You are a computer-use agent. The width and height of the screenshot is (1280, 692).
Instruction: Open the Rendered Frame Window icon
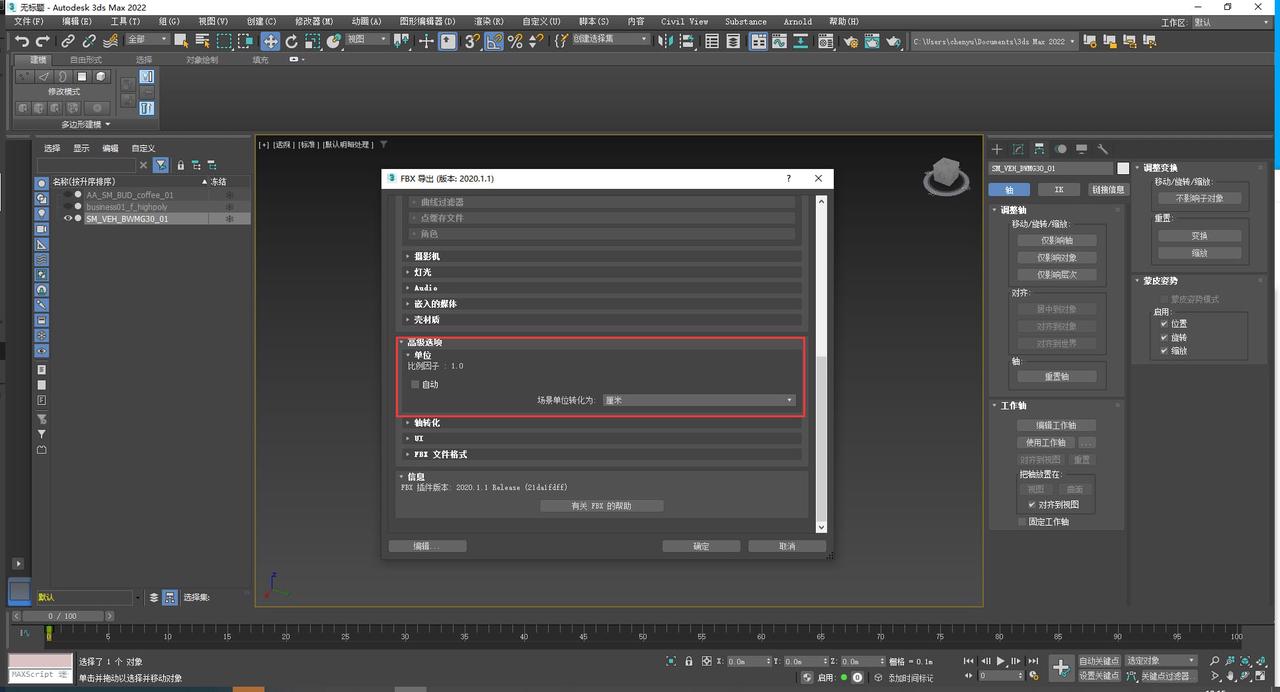(872, 41)
